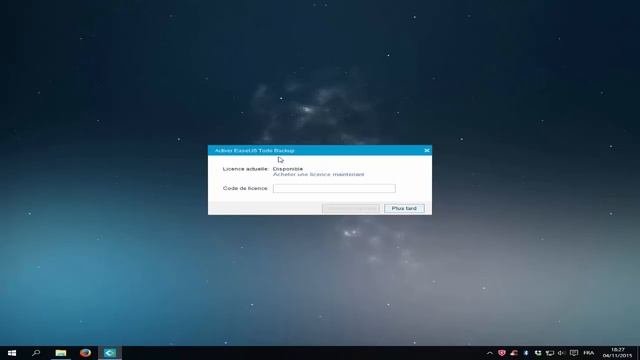Click the 'Plus tard' button

point(404,209)
